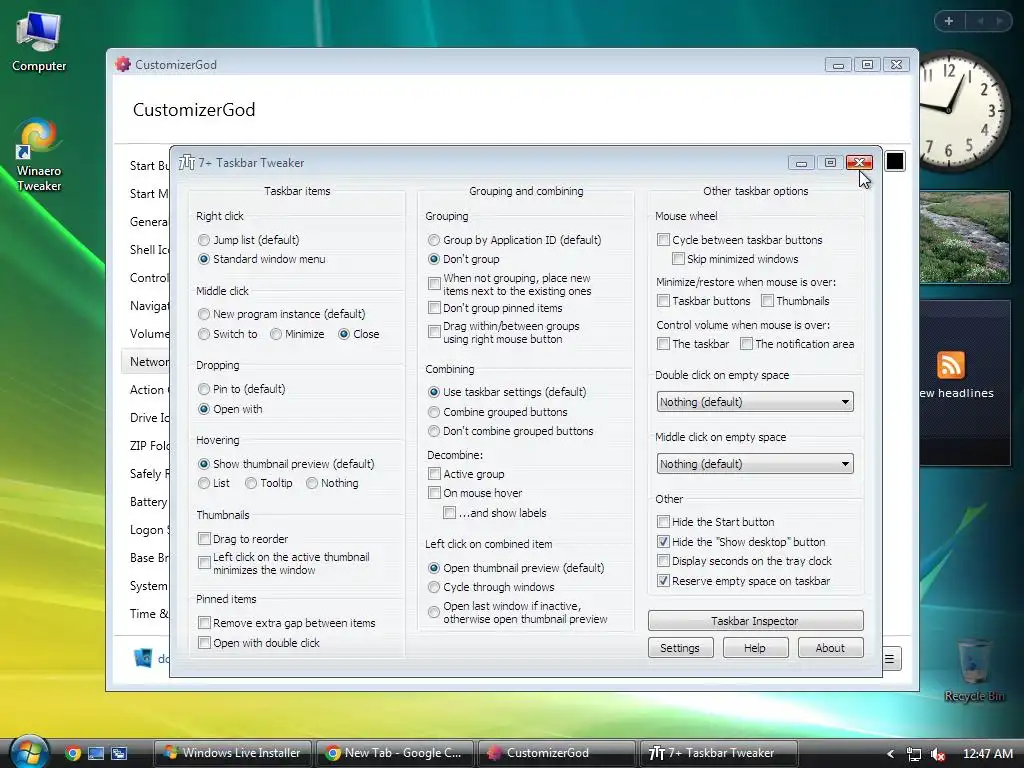The height and width of the screenshot is (768, 1024).
Task: Enable Display seconds on the tray clock
Action: pos(744,561)
